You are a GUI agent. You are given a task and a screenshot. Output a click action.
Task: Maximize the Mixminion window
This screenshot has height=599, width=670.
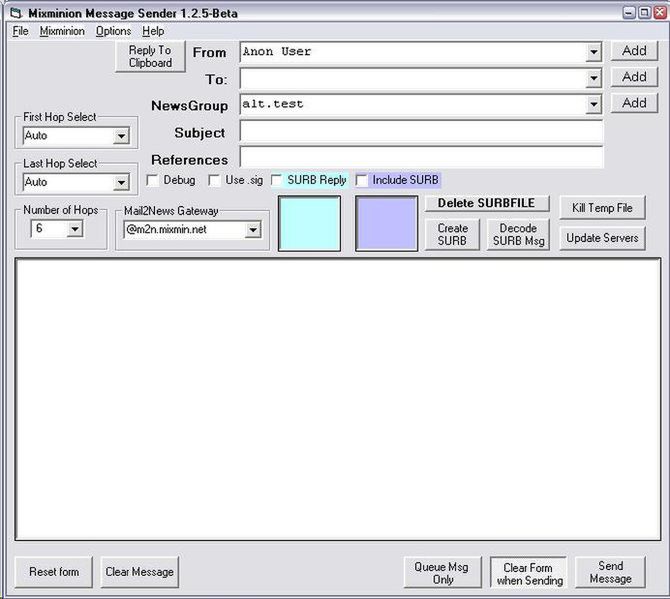[644, 12]
